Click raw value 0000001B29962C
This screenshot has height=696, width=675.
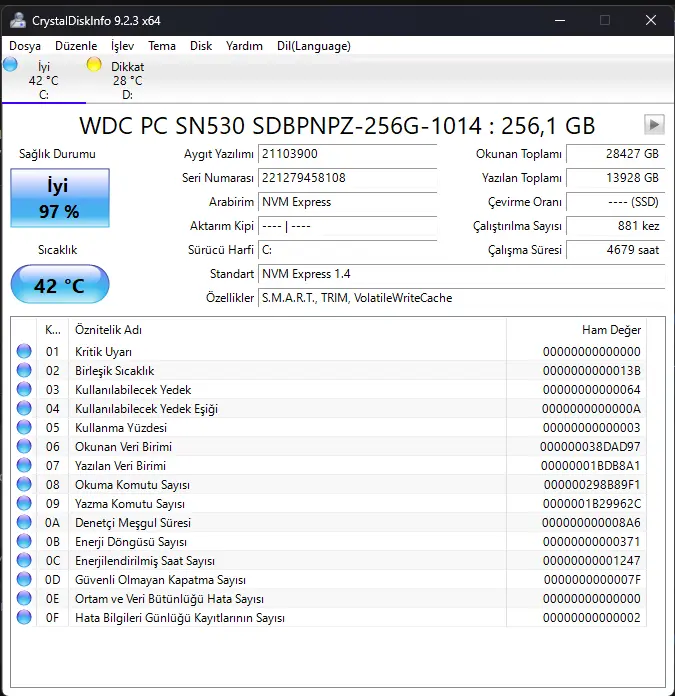(x=592, y=504)
